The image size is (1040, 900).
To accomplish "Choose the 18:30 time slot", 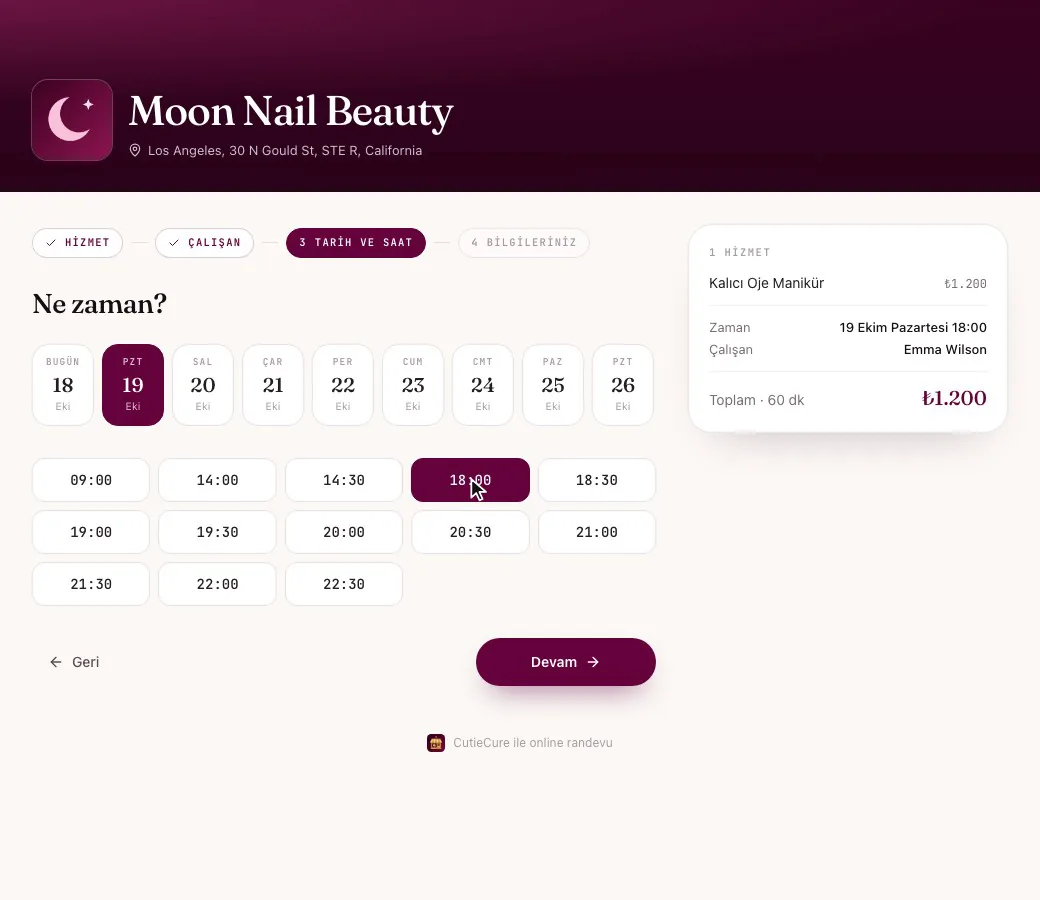I will coord(597,480).
